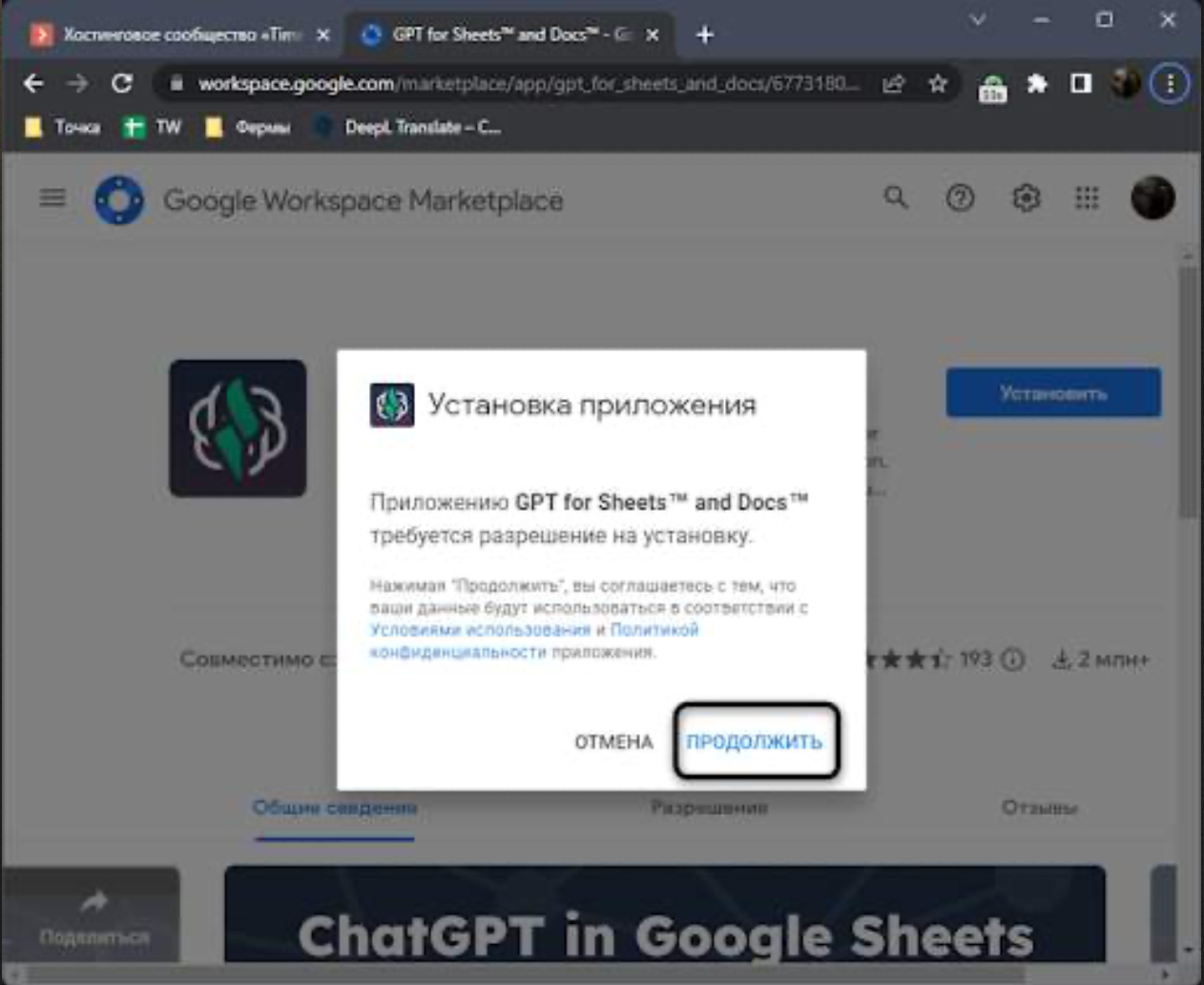
Task: Open a new tab with the plus button
Action: pyautogui.click(x=705, y=35)
